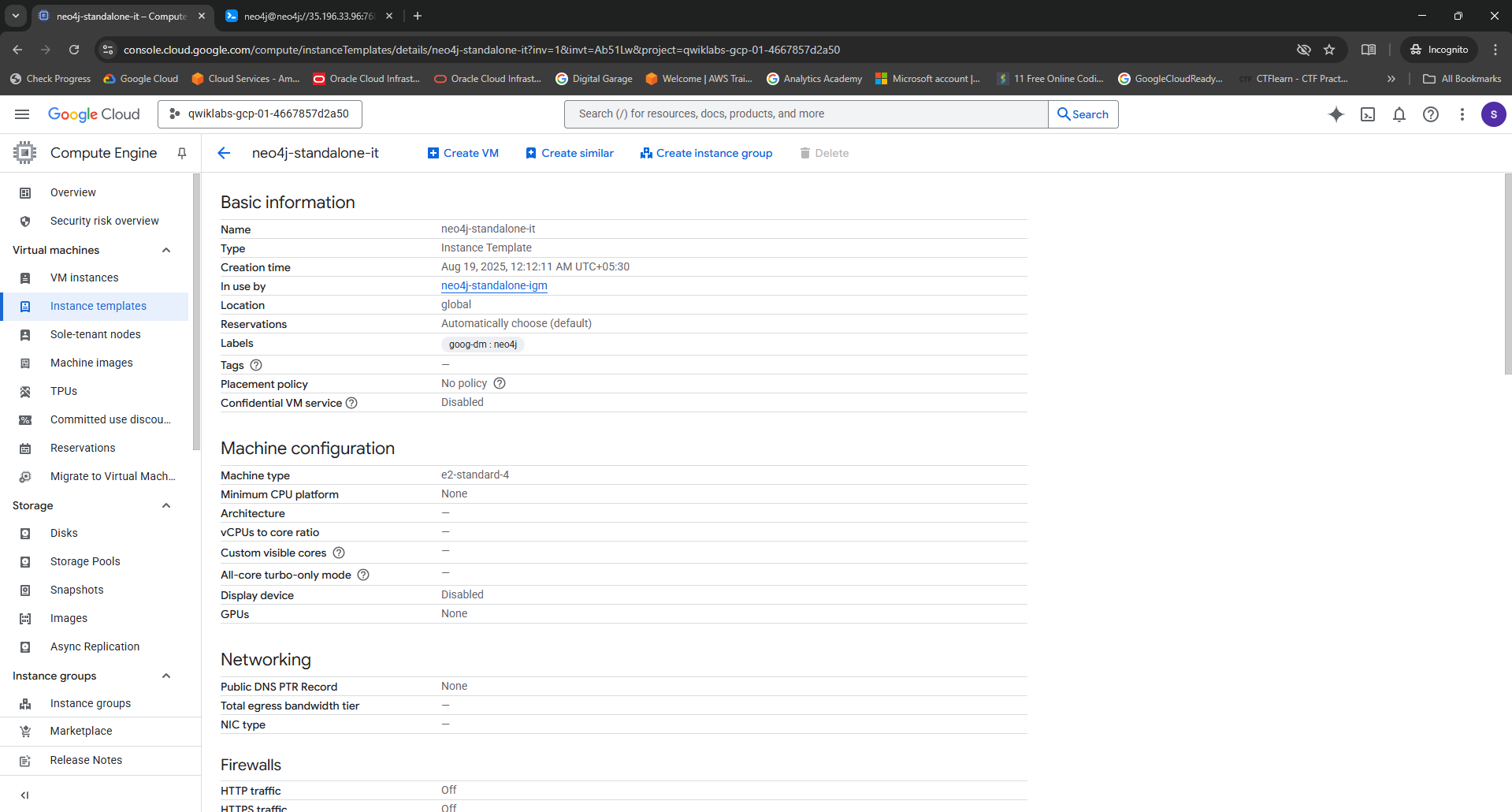
Task: Reload the page in the browser
Action: pyautogui.click(x=74, y=50)
